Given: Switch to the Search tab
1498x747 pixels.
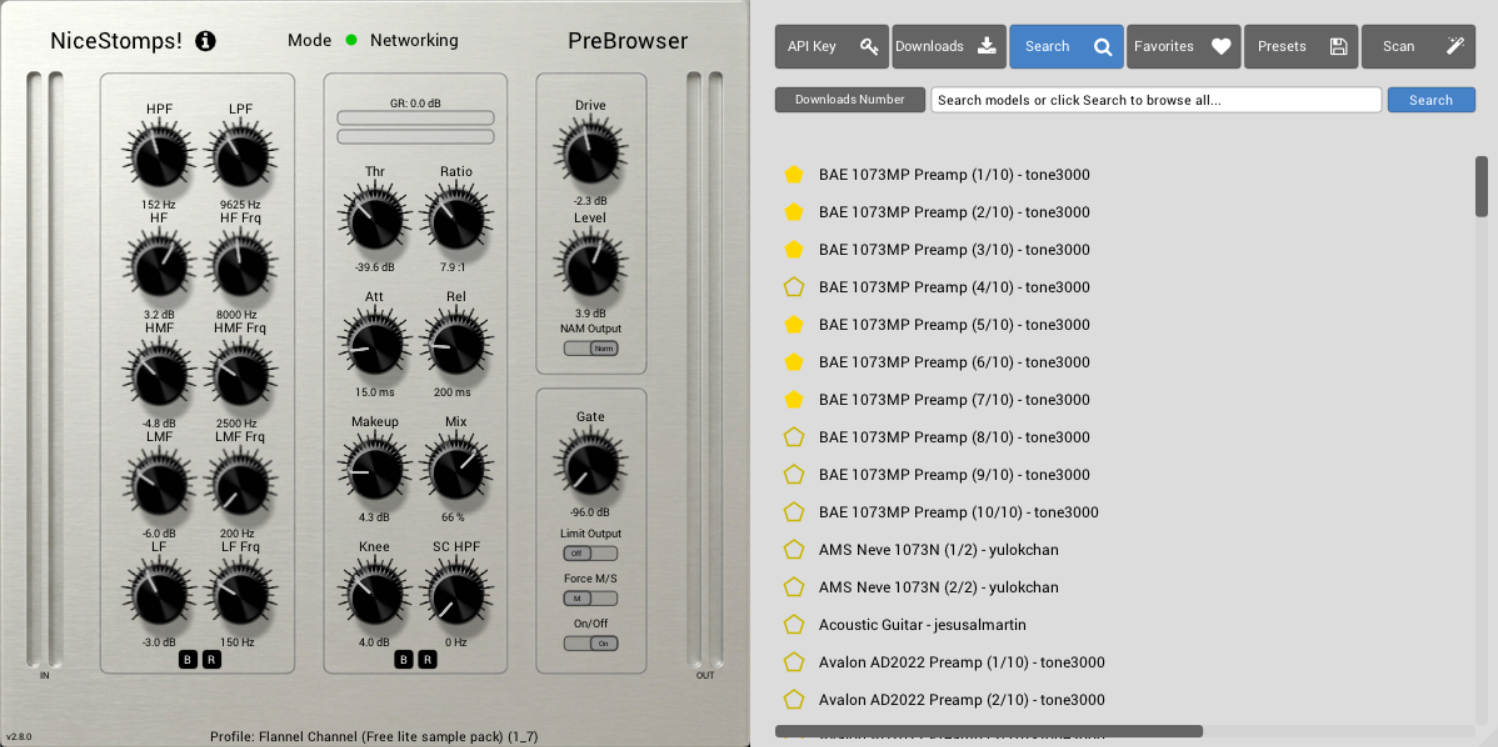Looking at the screenshot, I should pyautogui.click(x=1067, y=46).
